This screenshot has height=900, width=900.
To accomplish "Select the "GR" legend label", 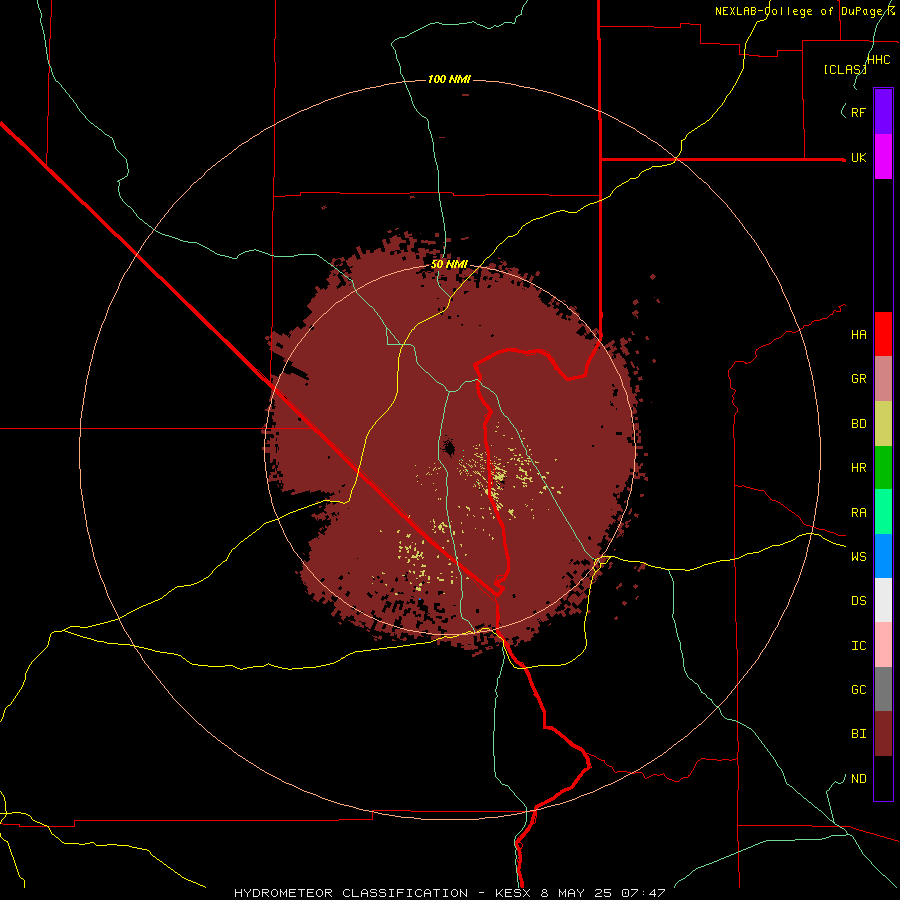I will pos(858,379).
